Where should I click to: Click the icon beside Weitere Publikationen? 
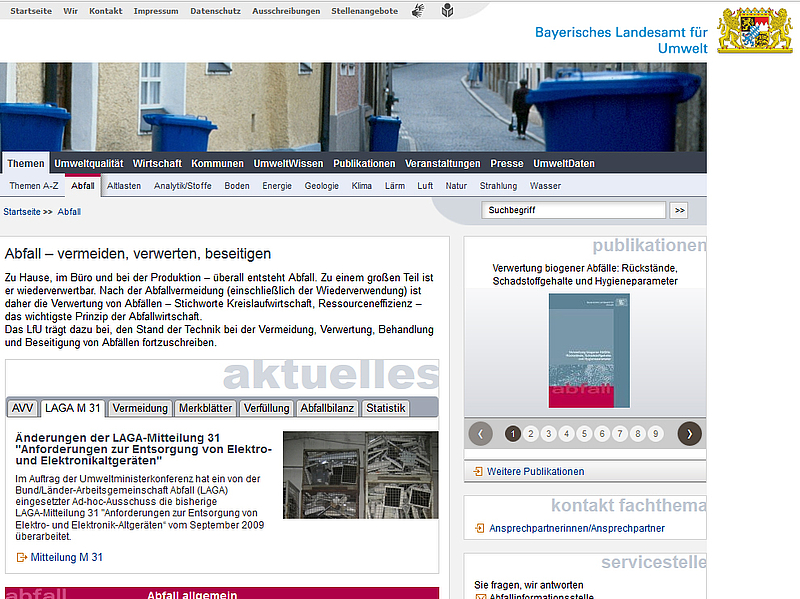click(x=478, y=471)
